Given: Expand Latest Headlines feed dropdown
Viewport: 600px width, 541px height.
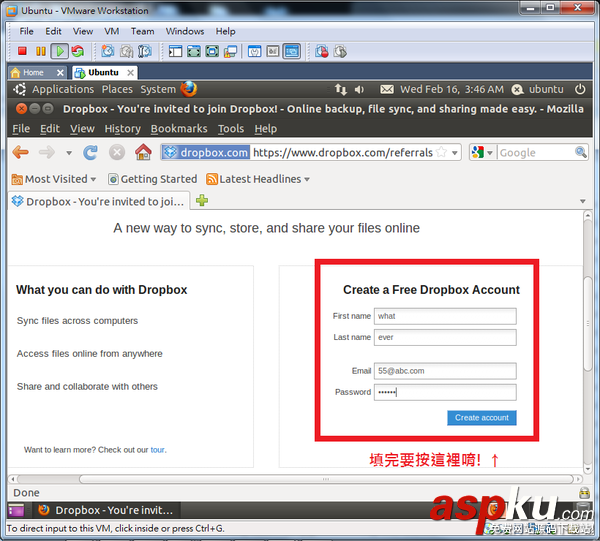Looking at the screenshot, I should 258,179.
